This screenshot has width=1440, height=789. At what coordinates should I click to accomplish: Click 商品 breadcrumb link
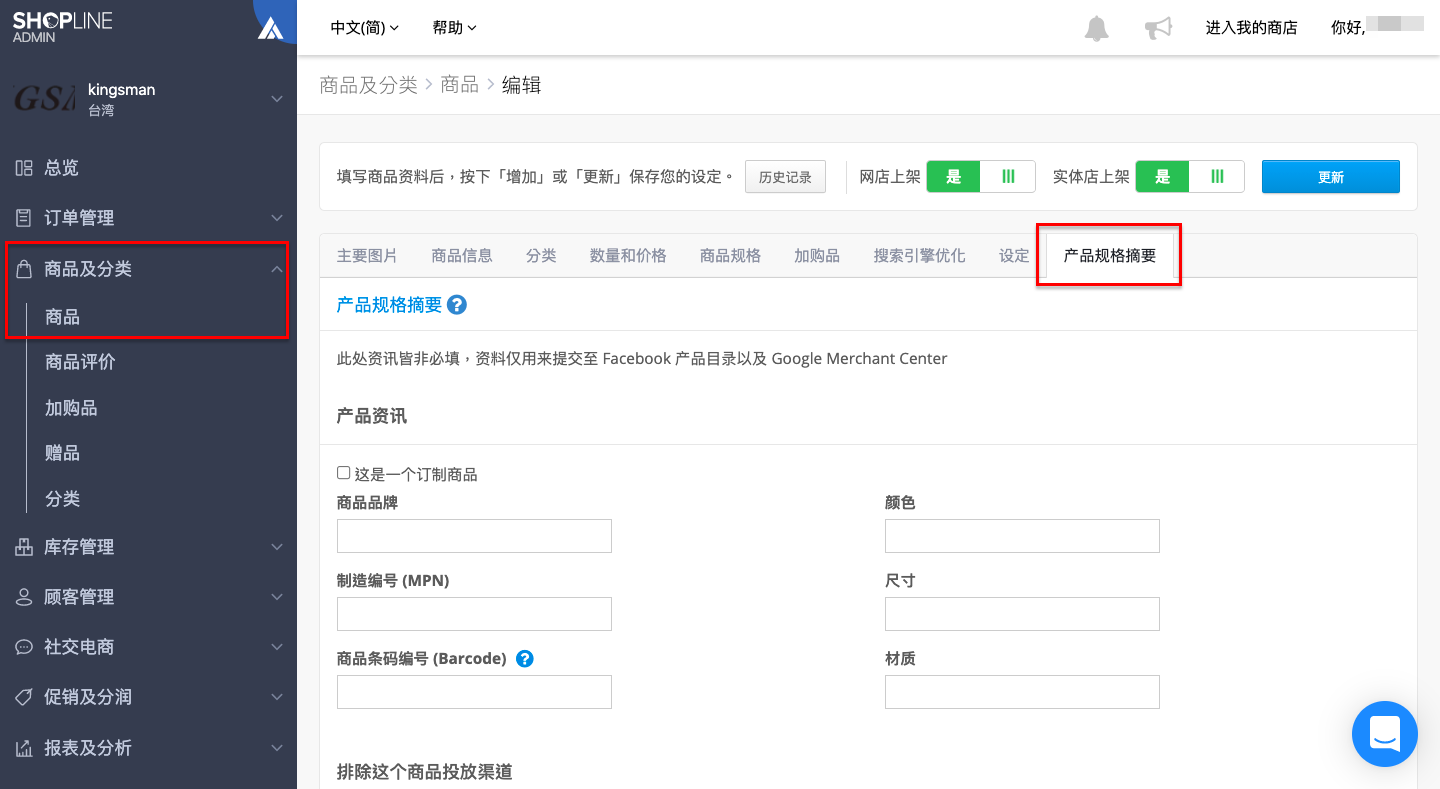click(460, 85)
